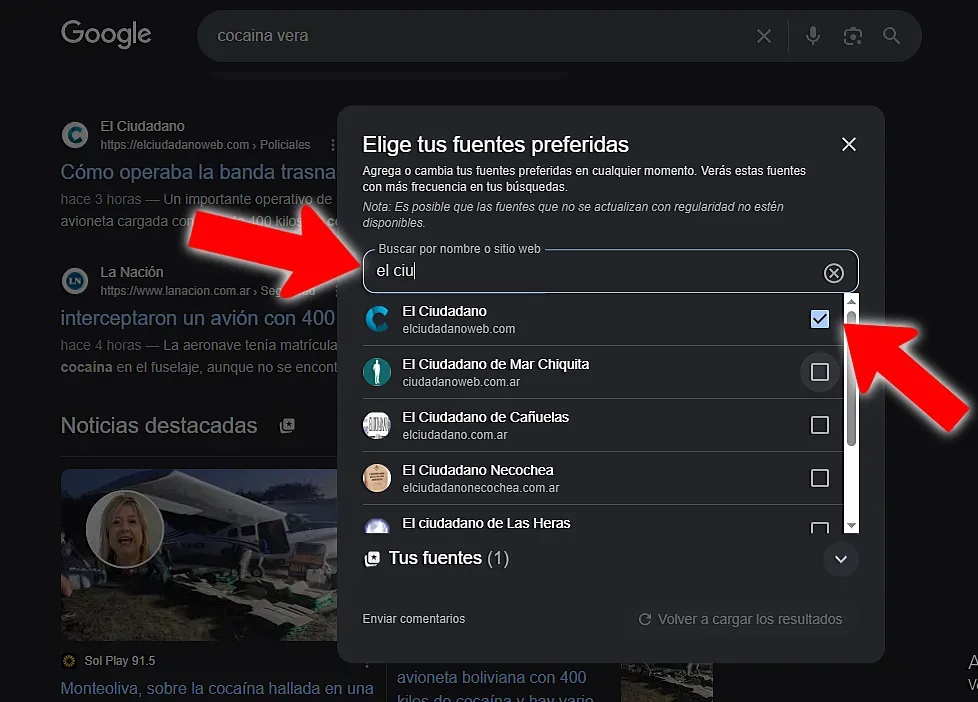Open options menu for El Ciudadano result

332,145
